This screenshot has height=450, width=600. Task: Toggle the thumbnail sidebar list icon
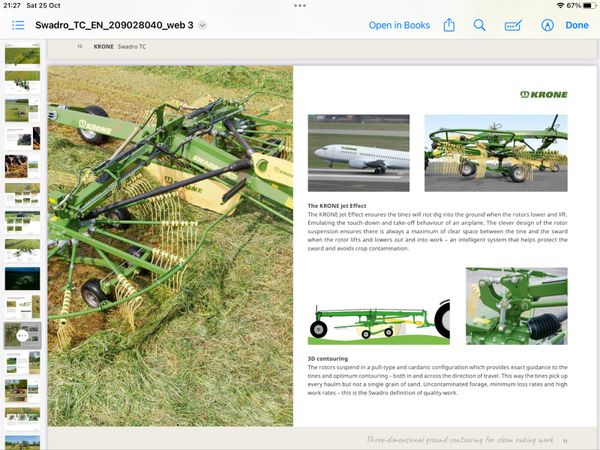pyautogui.click(x=18, y=25)
